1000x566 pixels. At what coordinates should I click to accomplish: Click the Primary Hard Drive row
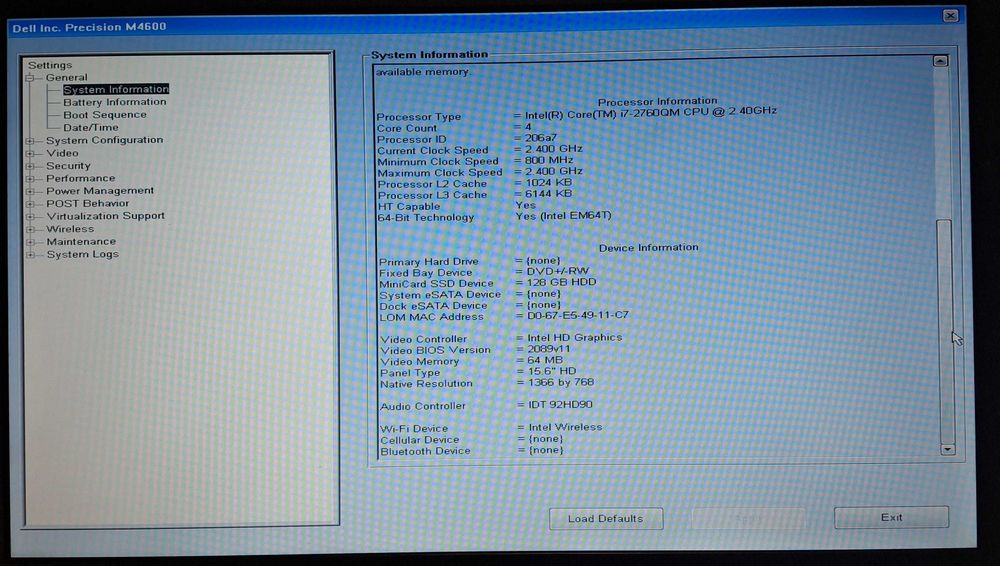click(x=470, y=262)
